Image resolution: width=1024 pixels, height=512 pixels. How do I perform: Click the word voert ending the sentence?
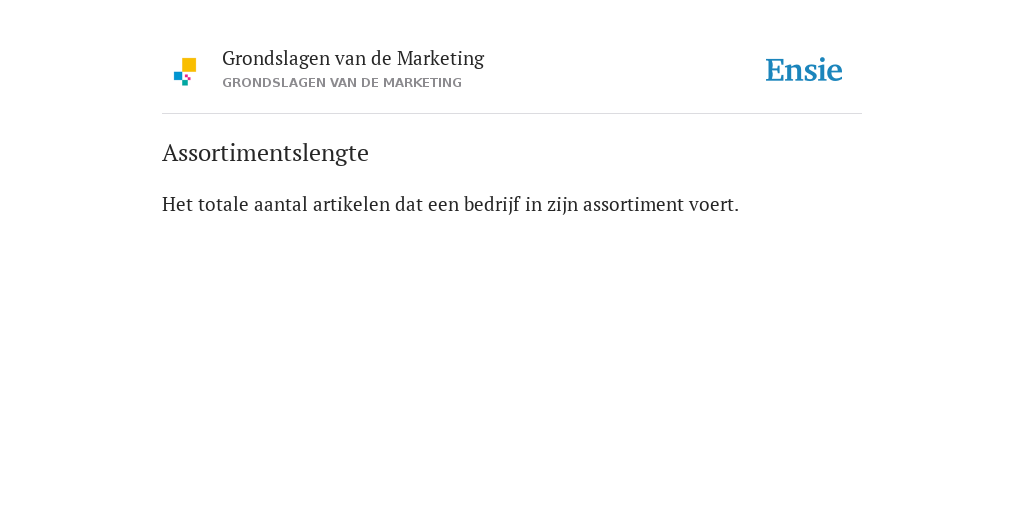[714, 205]
